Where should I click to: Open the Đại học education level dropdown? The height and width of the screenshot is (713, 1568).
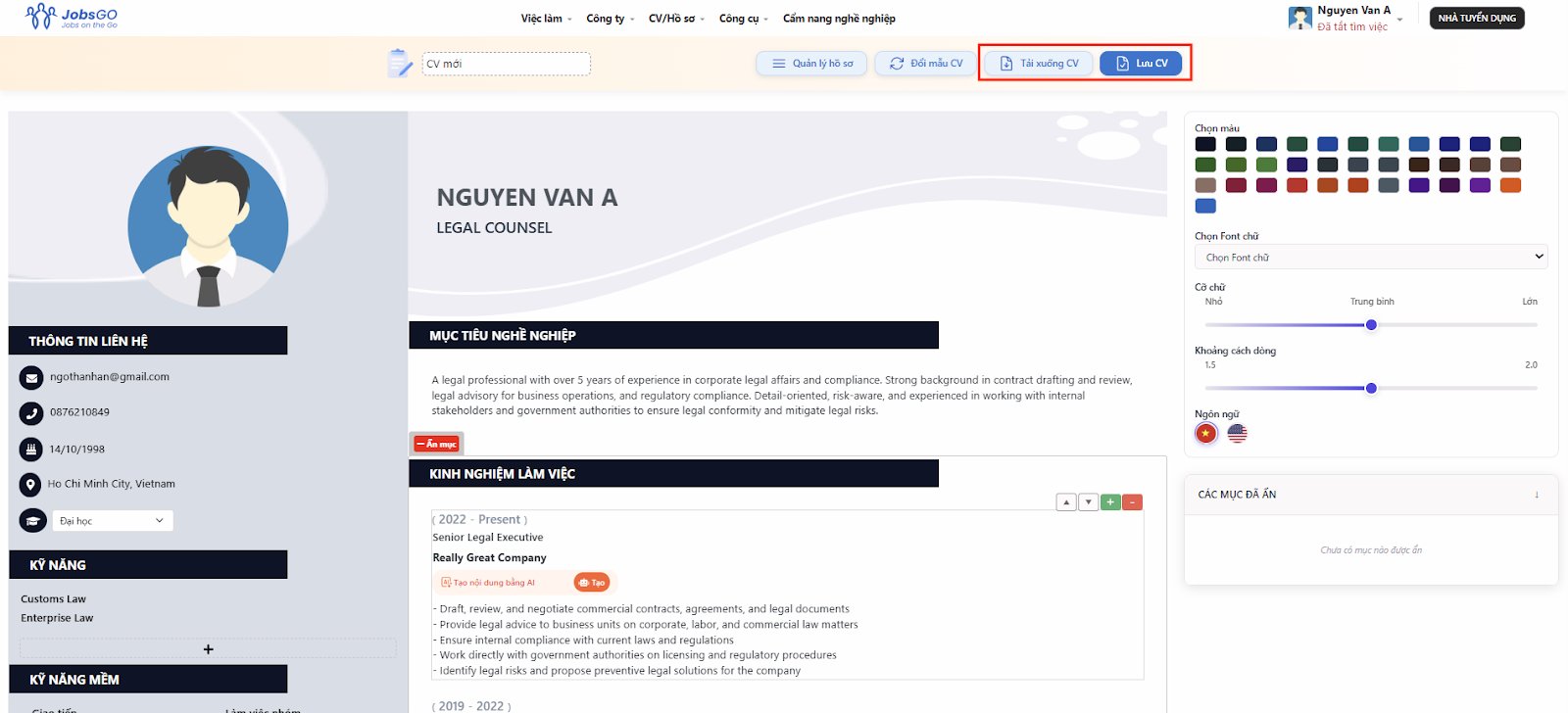pyautogui.click(x=112, y=521)
